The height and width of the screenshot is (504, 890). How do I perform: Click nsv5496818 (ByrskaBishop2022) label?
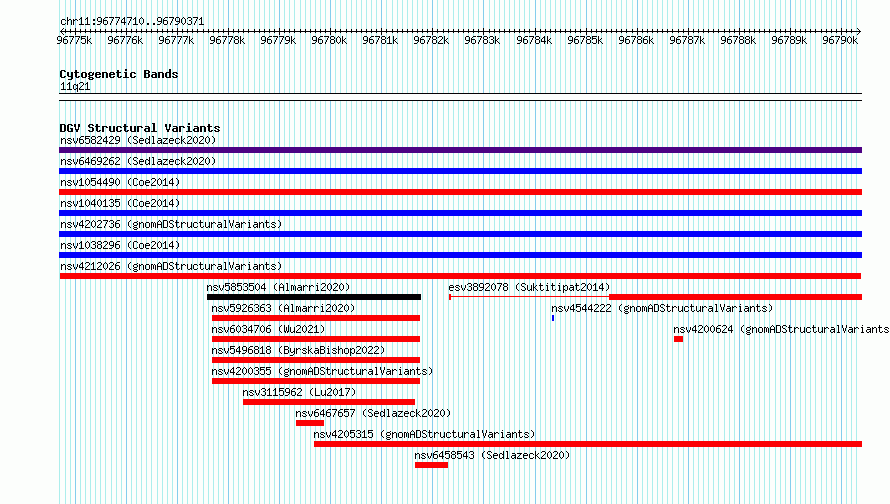[x=298, y=350]
